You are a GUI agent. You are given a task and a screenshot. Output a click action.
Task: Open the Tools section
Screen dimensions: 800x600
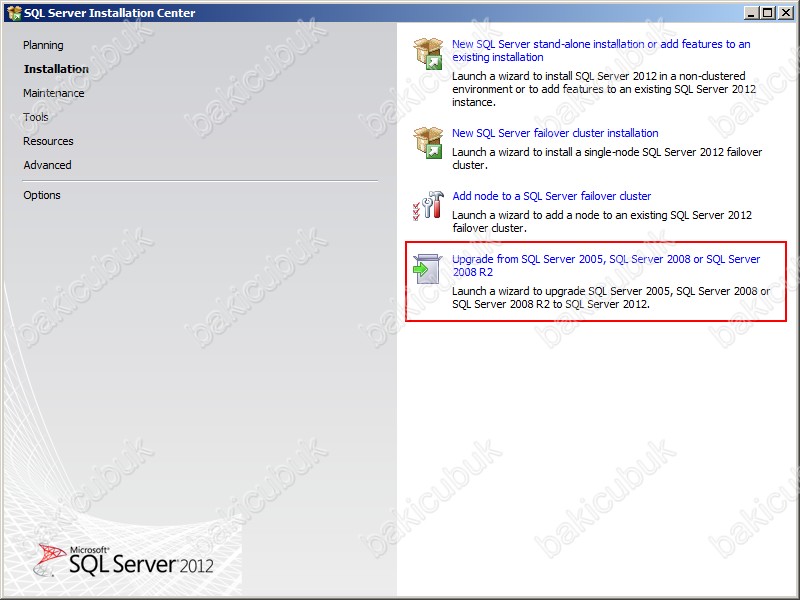pyautogui.click(x=36, y=117)
